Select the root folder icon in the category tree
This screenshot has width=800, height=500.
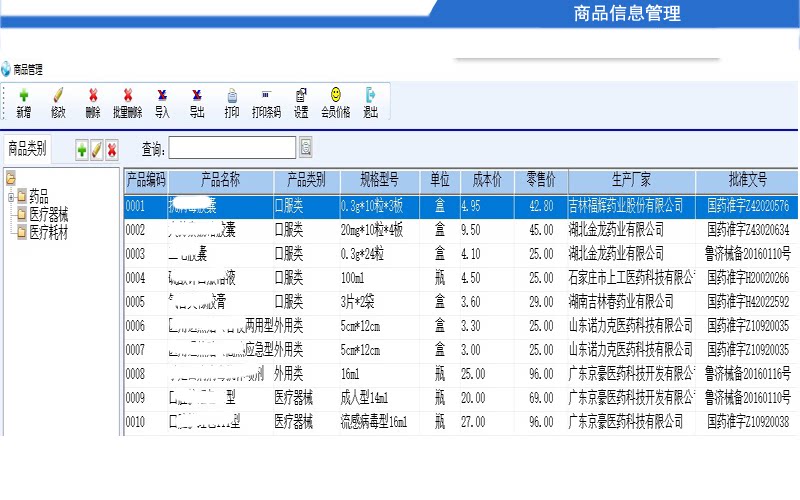(11, 178)
